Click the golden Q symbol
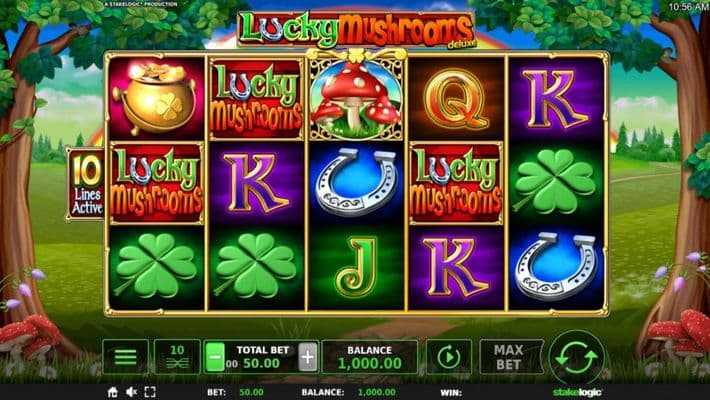This screenshot has width=710, height=400. 456,99
